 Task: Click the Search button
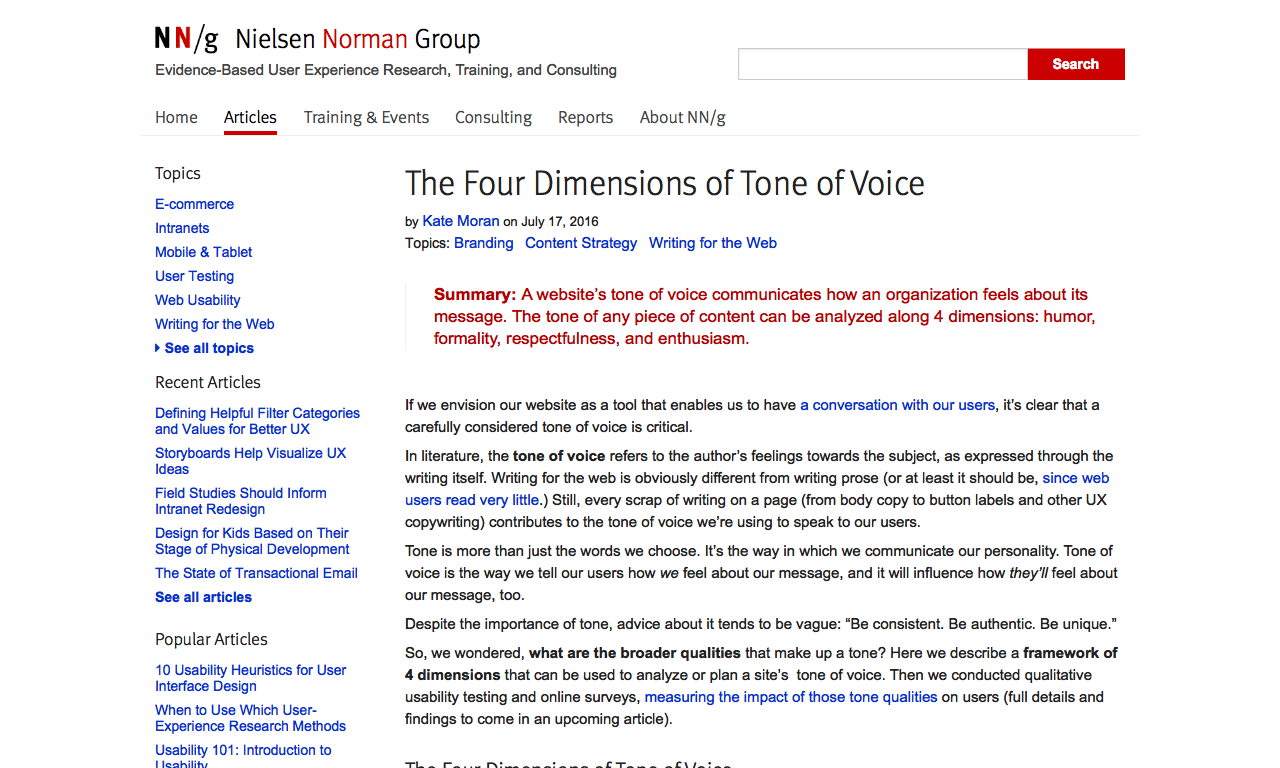click(1076, 64)
